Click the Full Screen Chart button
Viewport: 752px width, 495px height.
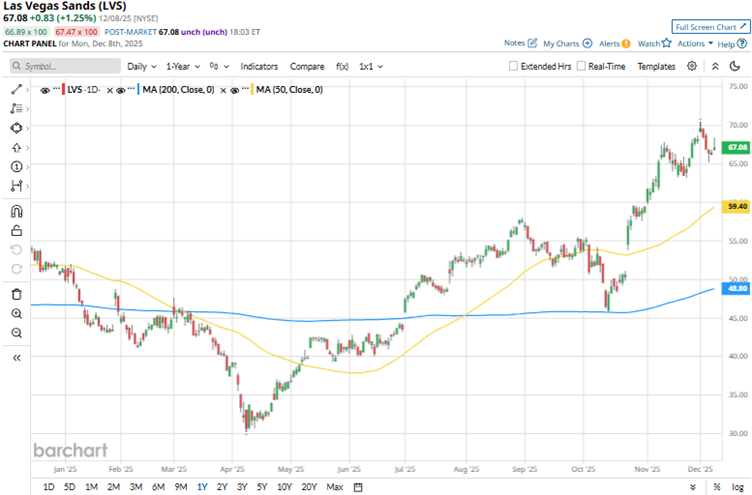click(710, 27)
